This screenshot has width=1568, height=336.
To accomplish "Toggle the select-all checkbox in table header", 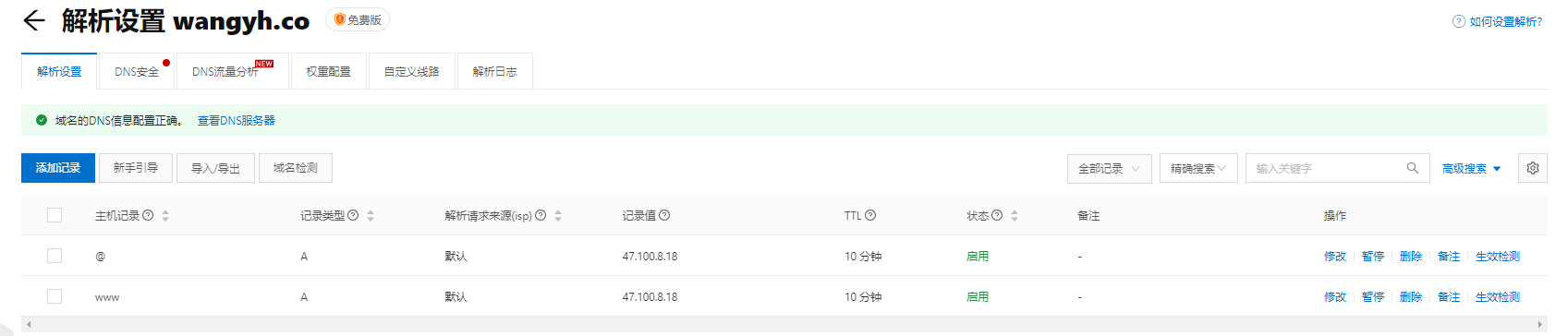I will [55, 215].
